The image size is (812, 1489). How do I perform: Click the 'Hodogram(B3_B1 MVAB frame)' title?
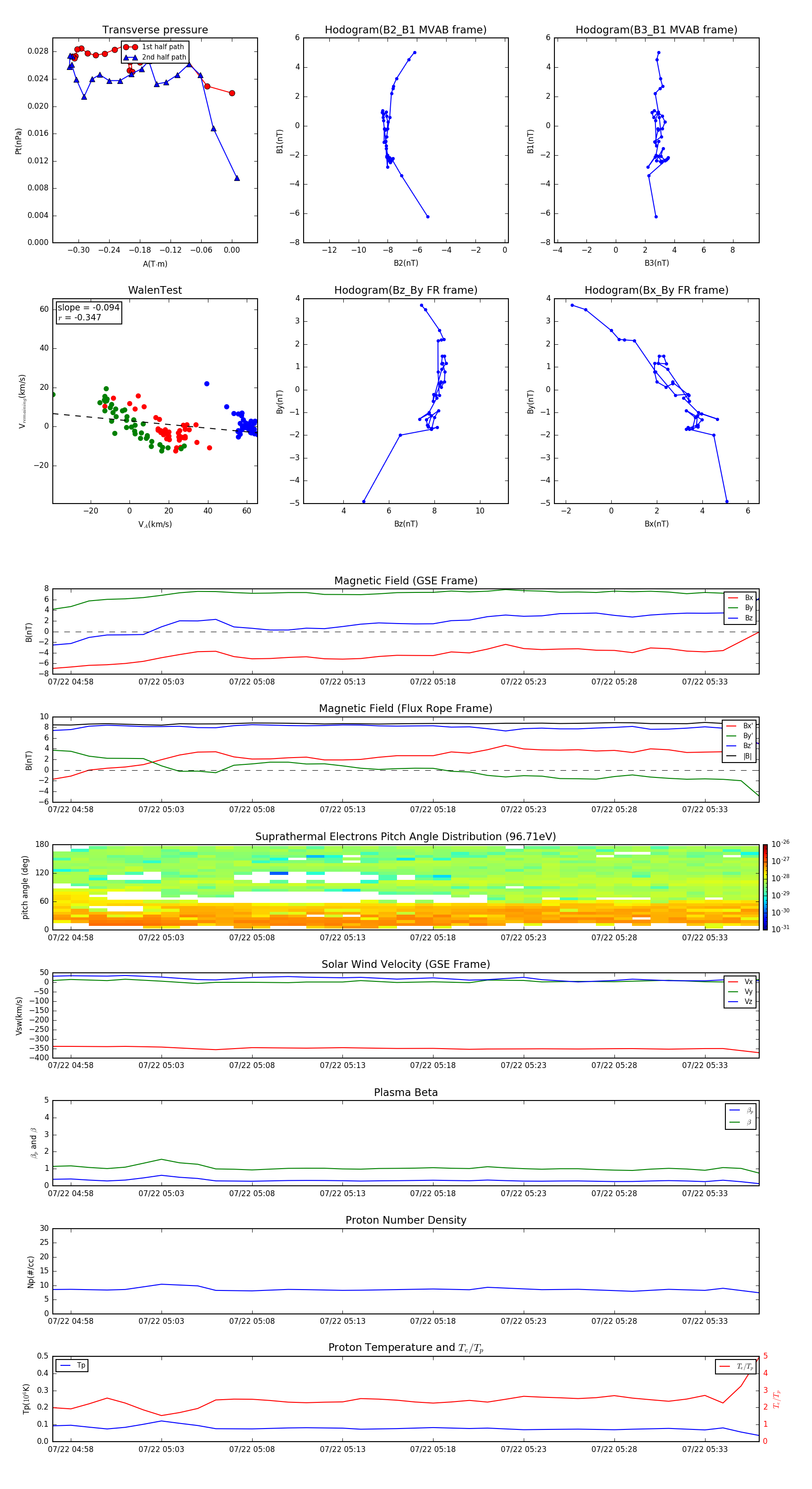(656, 30)
